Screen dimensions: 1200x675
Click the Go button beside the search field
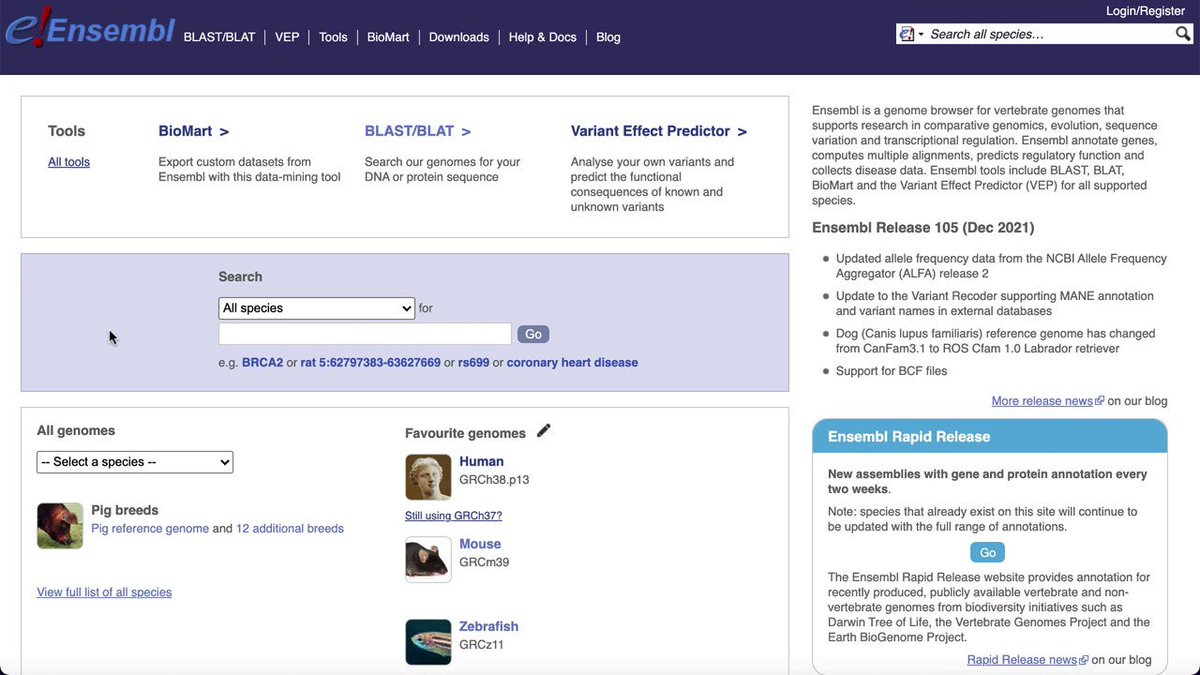click(533, 334)
